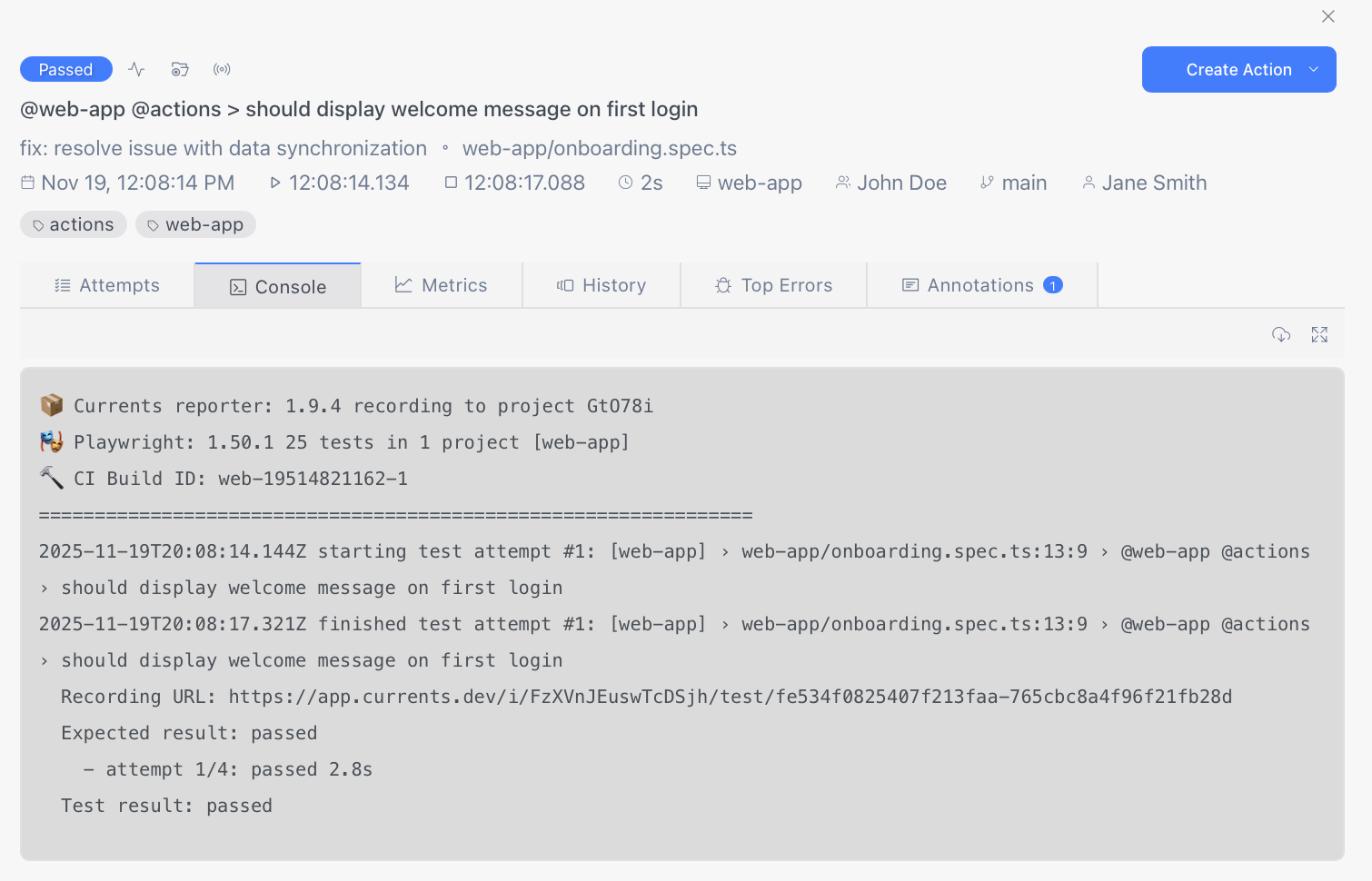Expand console to fullscreen view
The height and width of the screenshot is (881, 1372).
point(1319,335)
